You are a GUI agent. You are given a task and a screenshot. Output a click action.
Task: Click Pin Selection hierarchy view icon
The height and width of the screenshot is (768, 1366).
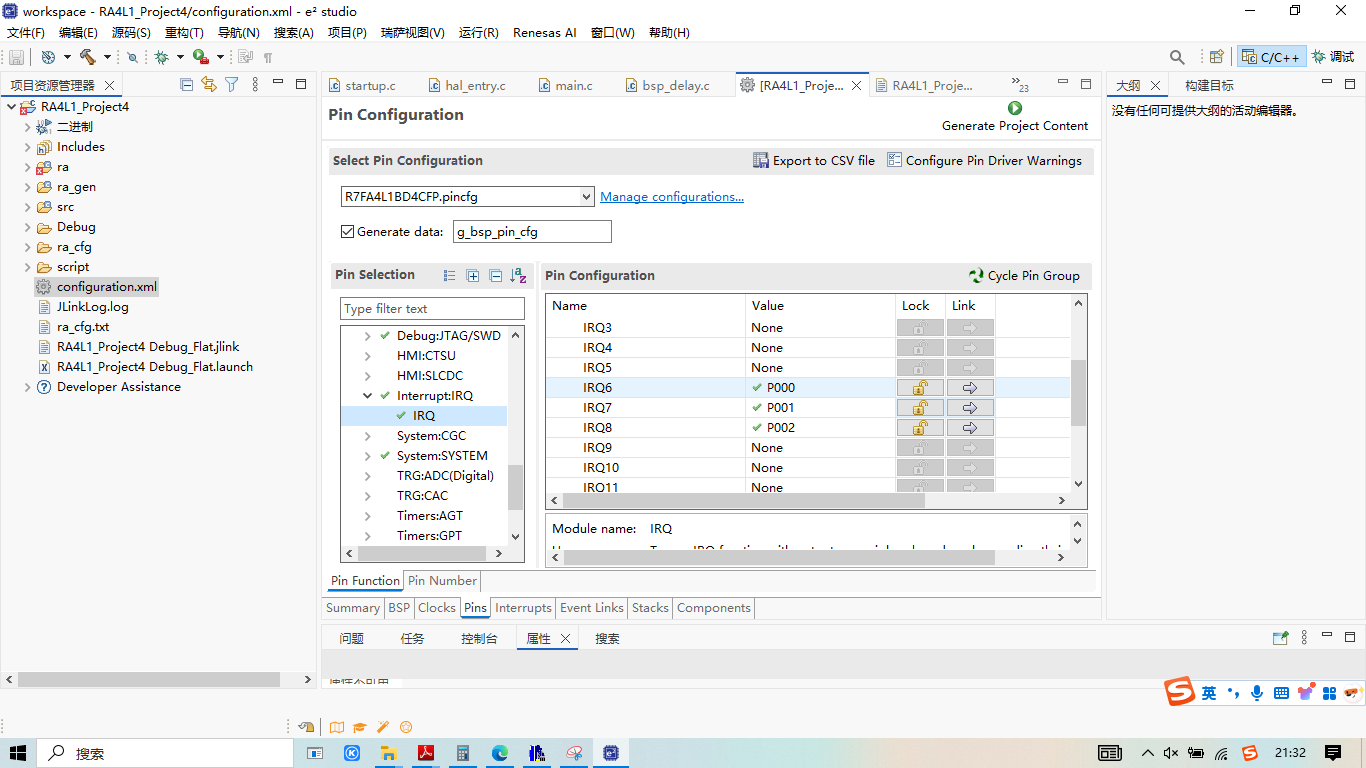coord(450,276)
